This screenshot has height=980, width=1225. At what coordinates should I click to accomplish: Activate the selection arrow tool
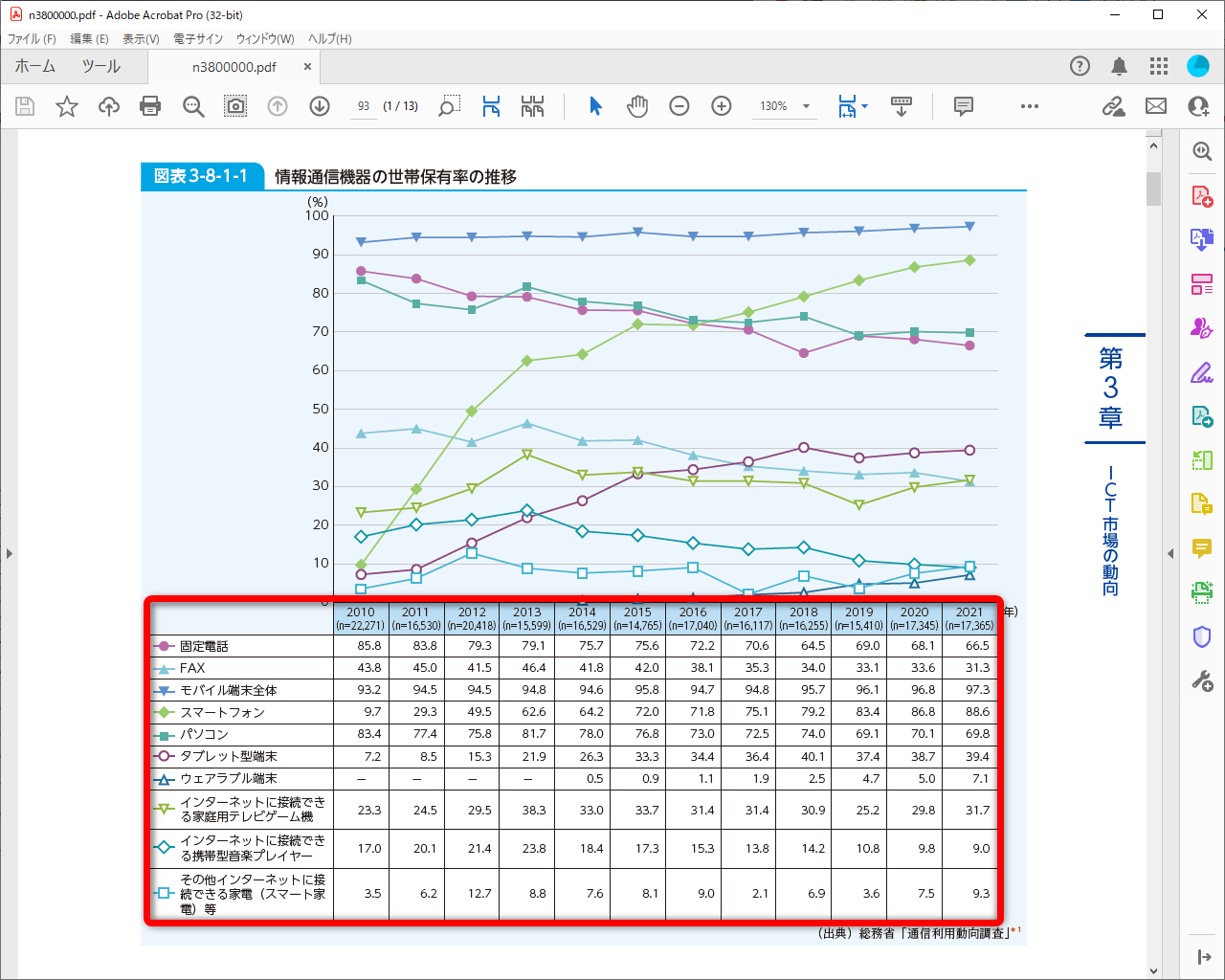click(x=595, y=106)
